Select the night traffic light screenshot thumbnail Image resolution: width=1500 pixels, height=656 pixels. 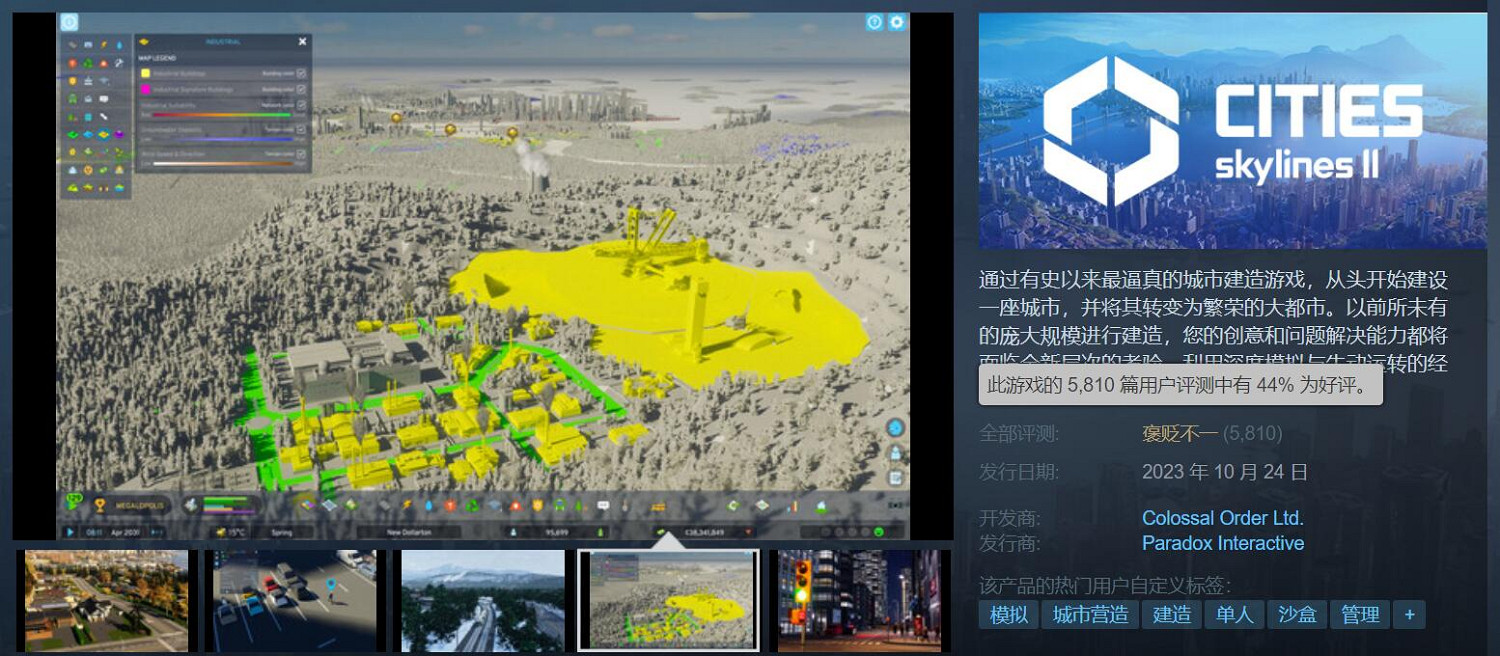coord(860,600)
